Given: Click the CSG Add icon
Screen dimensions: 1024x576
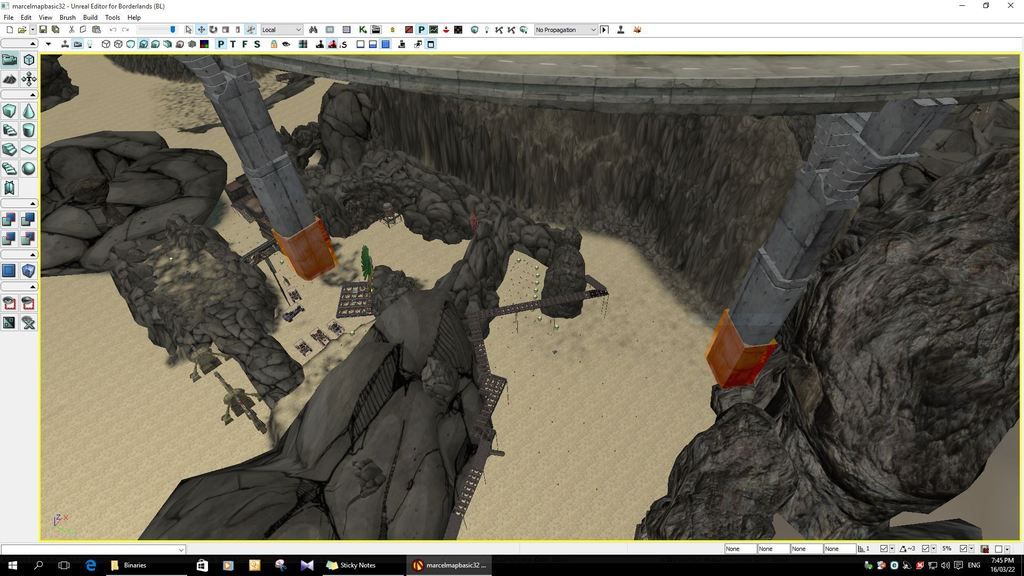Looking at the screenshot, I should tap(9, 219).
